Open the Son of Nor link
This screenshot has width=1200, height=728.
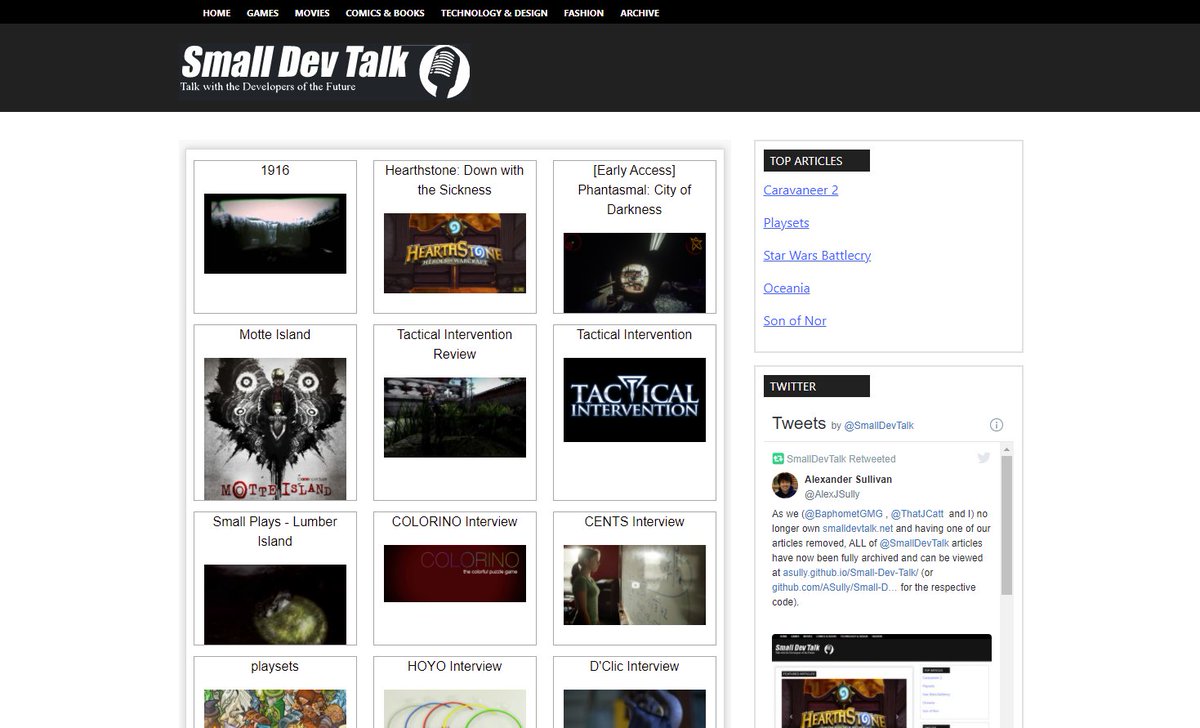pyautogui.click(x=795, y=321)
